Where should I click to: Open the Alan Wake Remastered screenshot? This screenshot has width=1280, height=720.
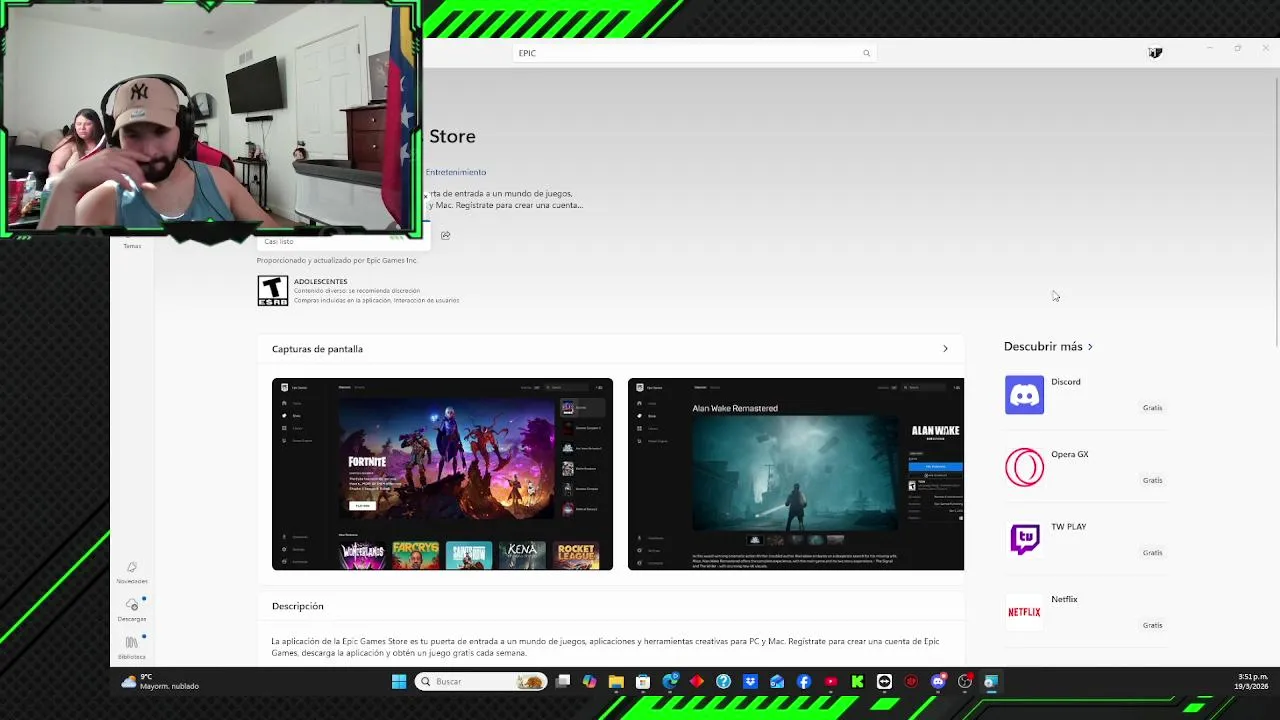pyautogui.click(x=796, y=474)
